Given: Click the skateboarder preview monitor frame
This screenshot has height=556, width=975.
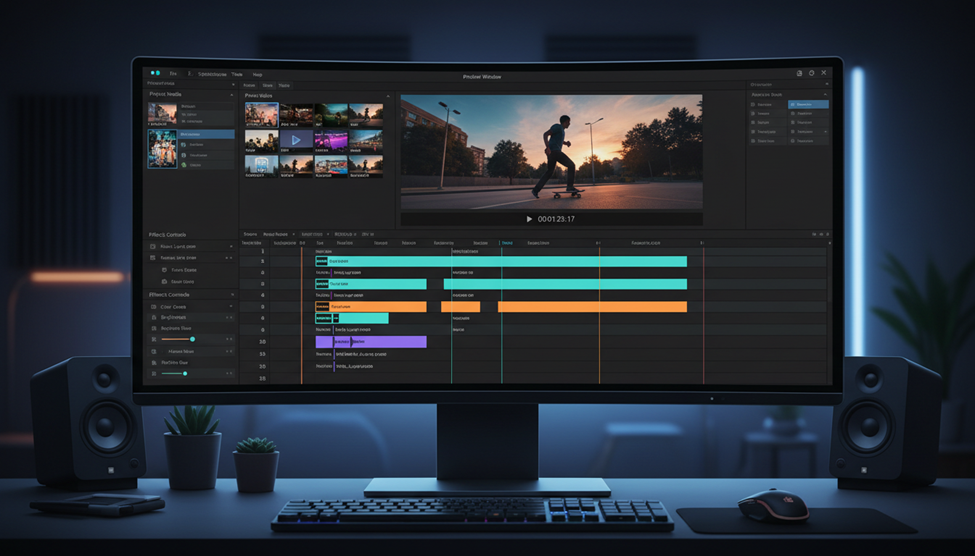Looking at the screenshot, I should point(552,152).
